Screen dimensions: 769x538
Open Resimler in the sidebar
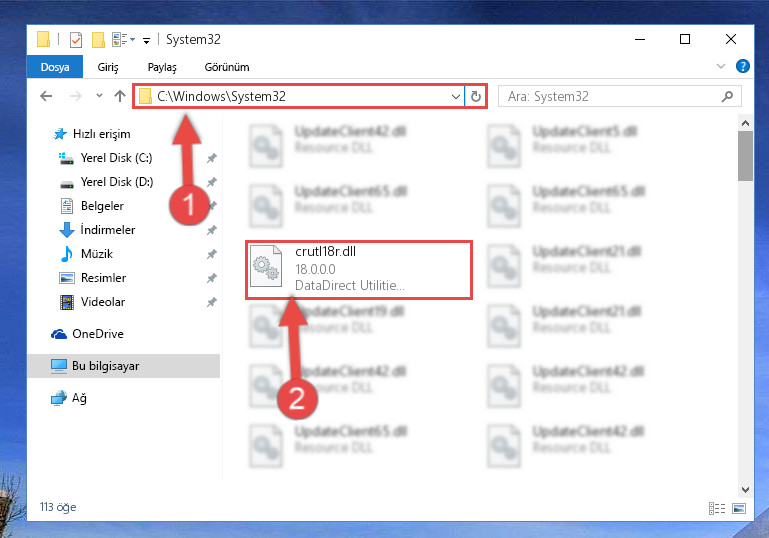(103, 278)
